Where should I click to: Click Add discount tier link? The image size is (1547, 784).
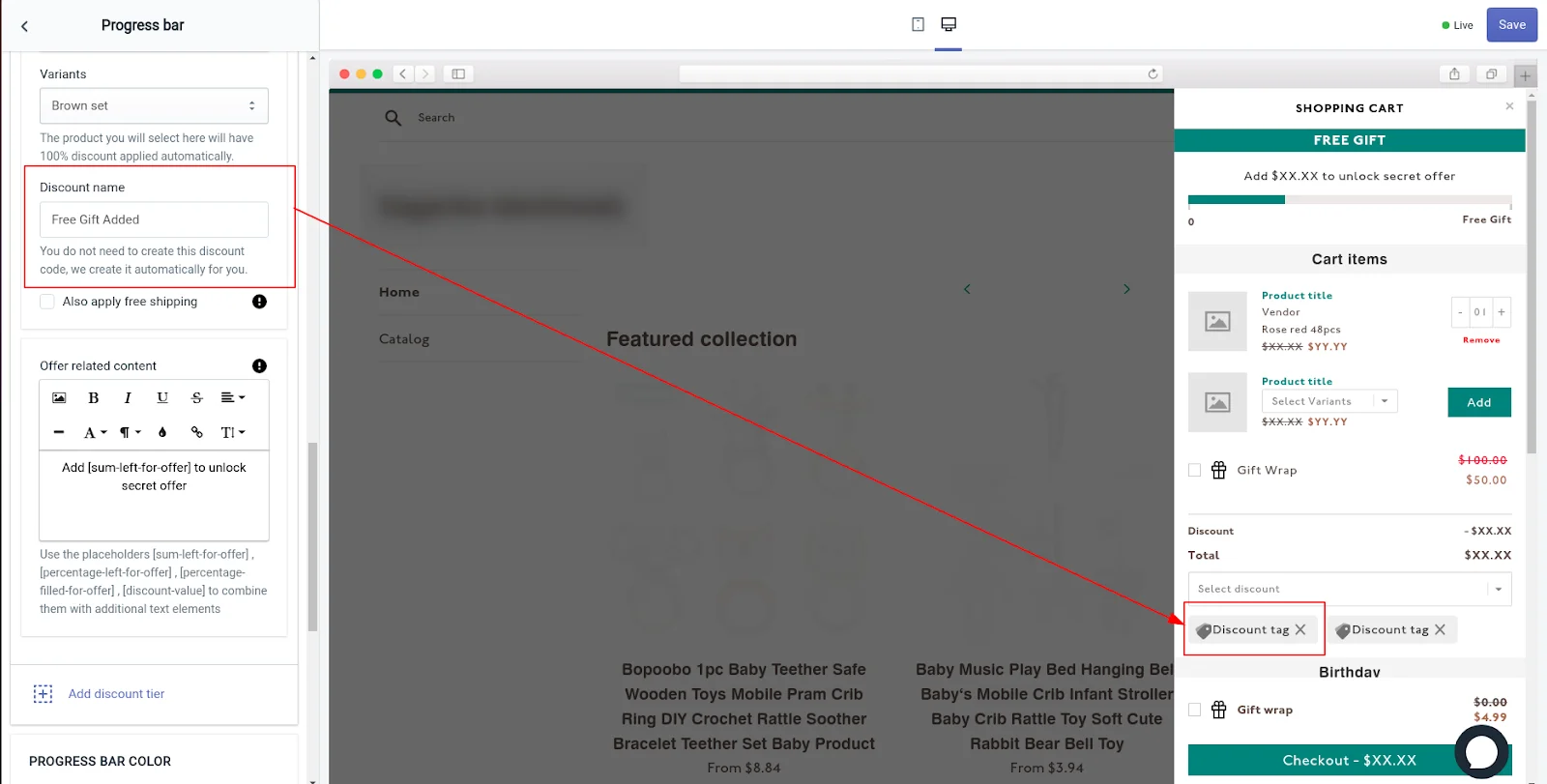pyautogui.click(x=116, y=694)
